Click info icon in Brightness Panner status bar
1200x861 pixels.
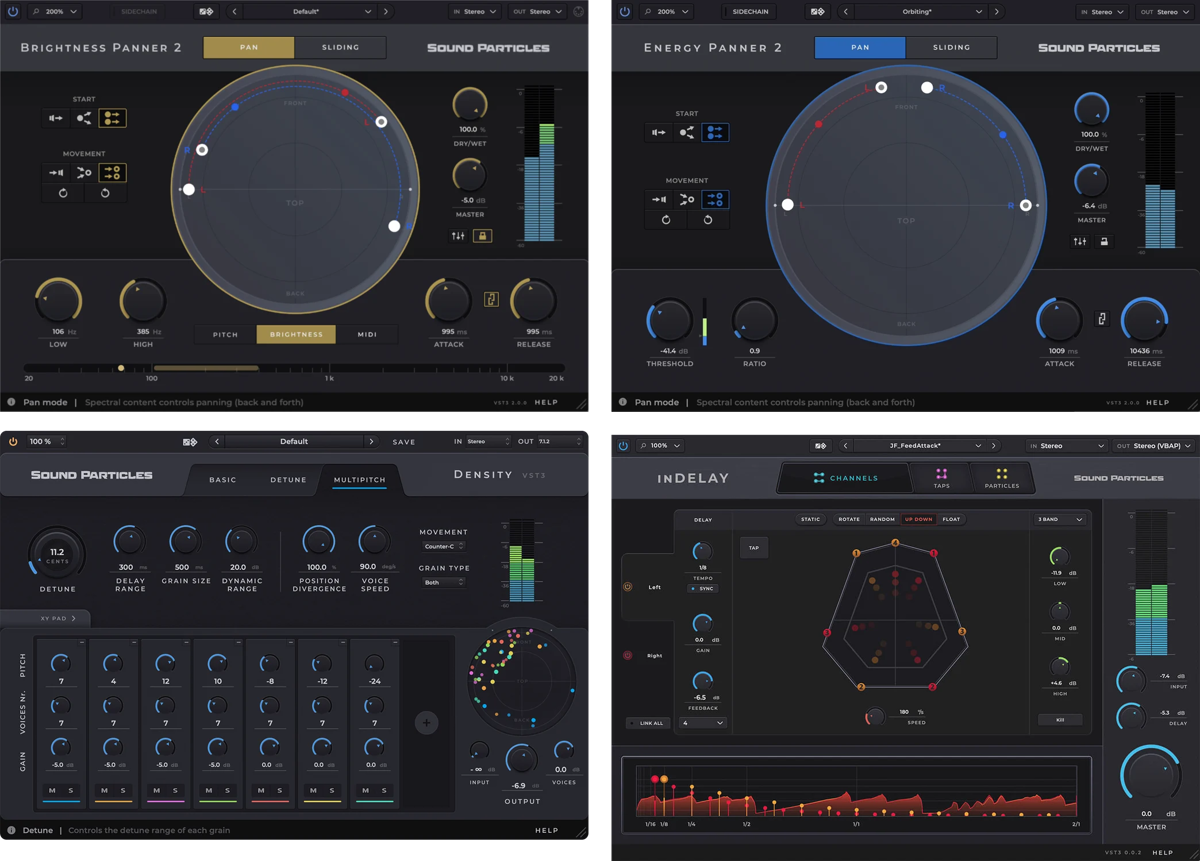pyautogui.click(x=12, y=402)
